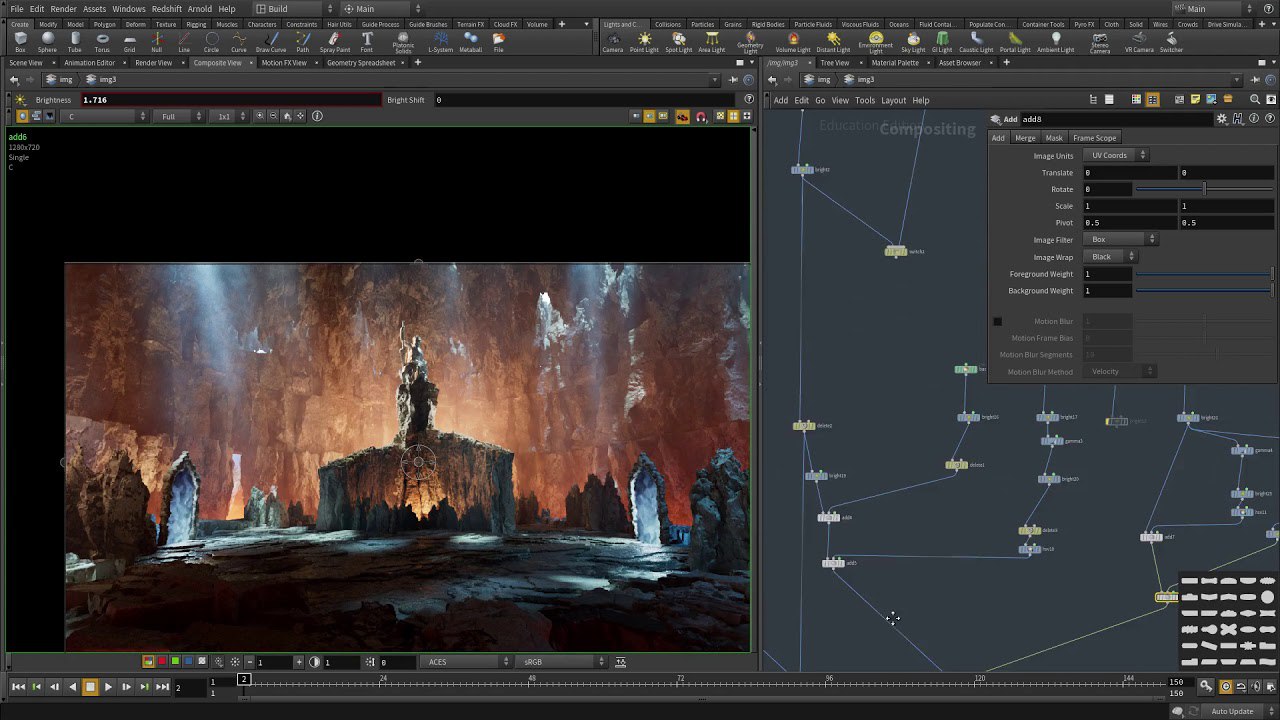Select the Spray Paint tool
The image size is (1280, 720).
click(x=334, y=42)
